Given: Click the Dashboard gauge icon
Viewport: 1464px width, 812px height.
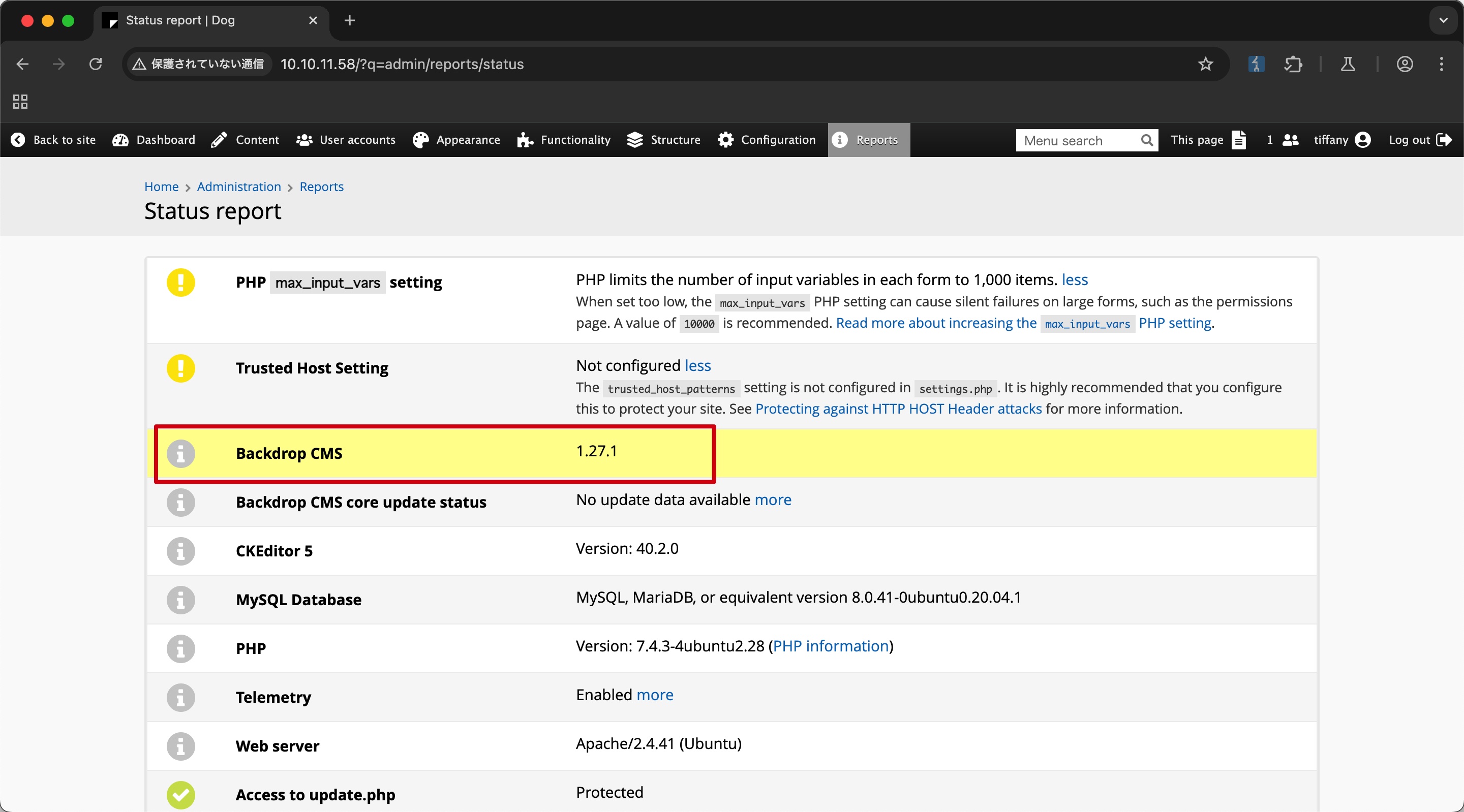Looking at the screenshot, I should coord(120,140).
